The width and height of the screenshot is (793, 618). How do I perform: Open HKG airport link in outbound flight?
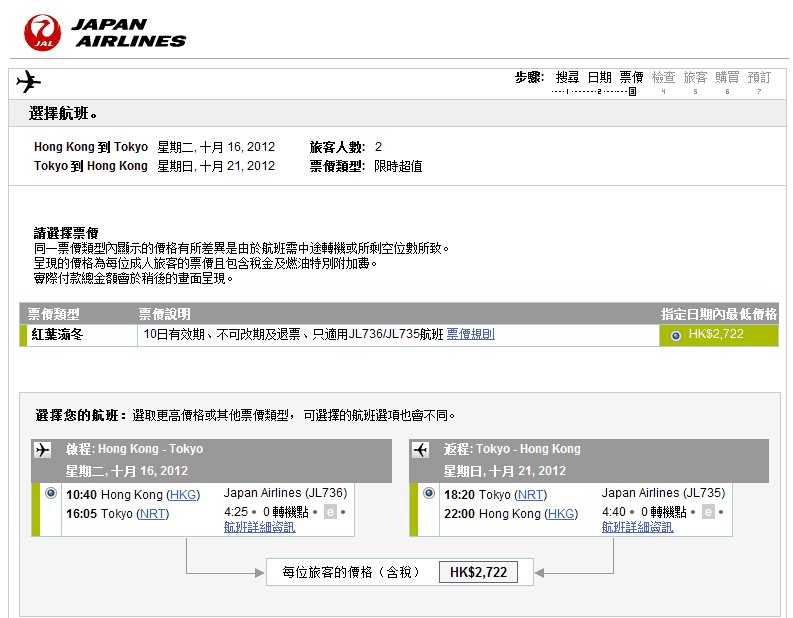tap(183, 494)
